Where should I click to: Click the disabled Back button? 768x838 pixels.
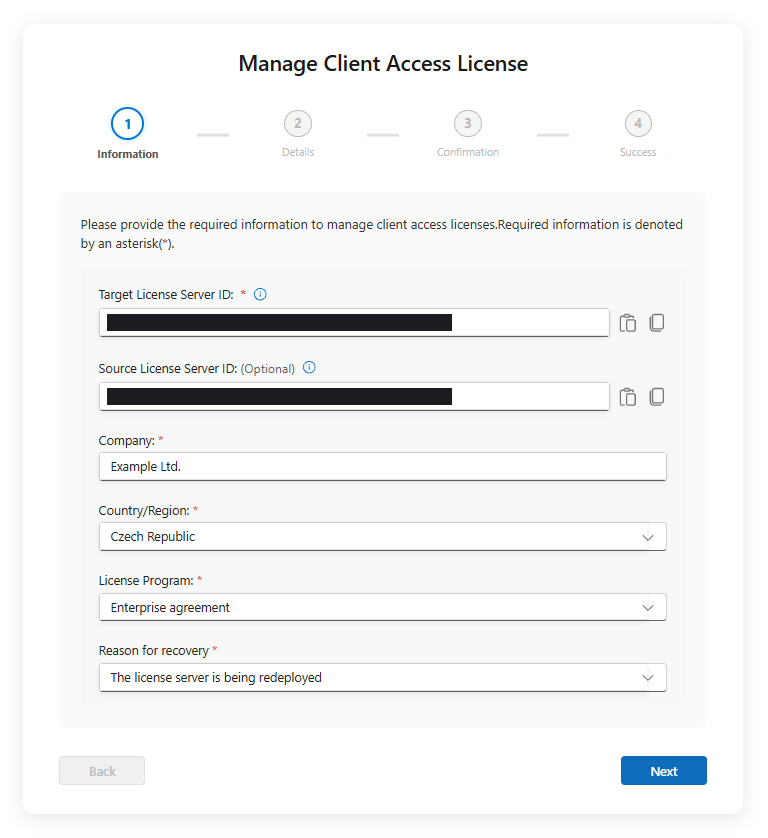click(x=102, y=771)
